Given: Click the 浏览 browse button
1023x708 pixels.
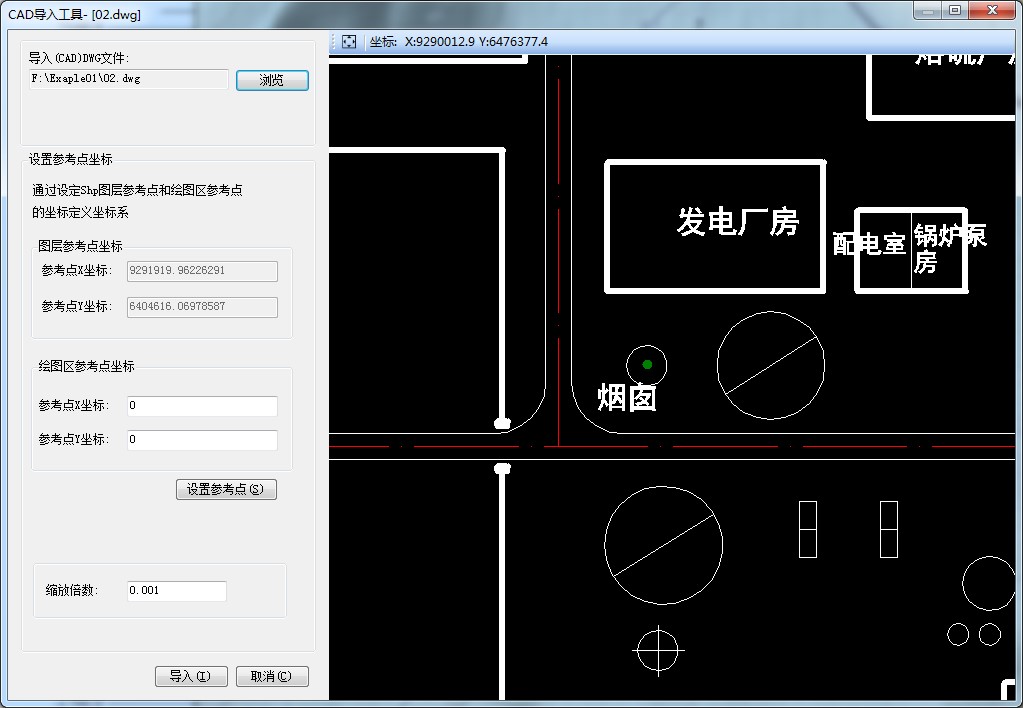Looking at the screenshot, I should pyautogui.click(x=272, y=80).
